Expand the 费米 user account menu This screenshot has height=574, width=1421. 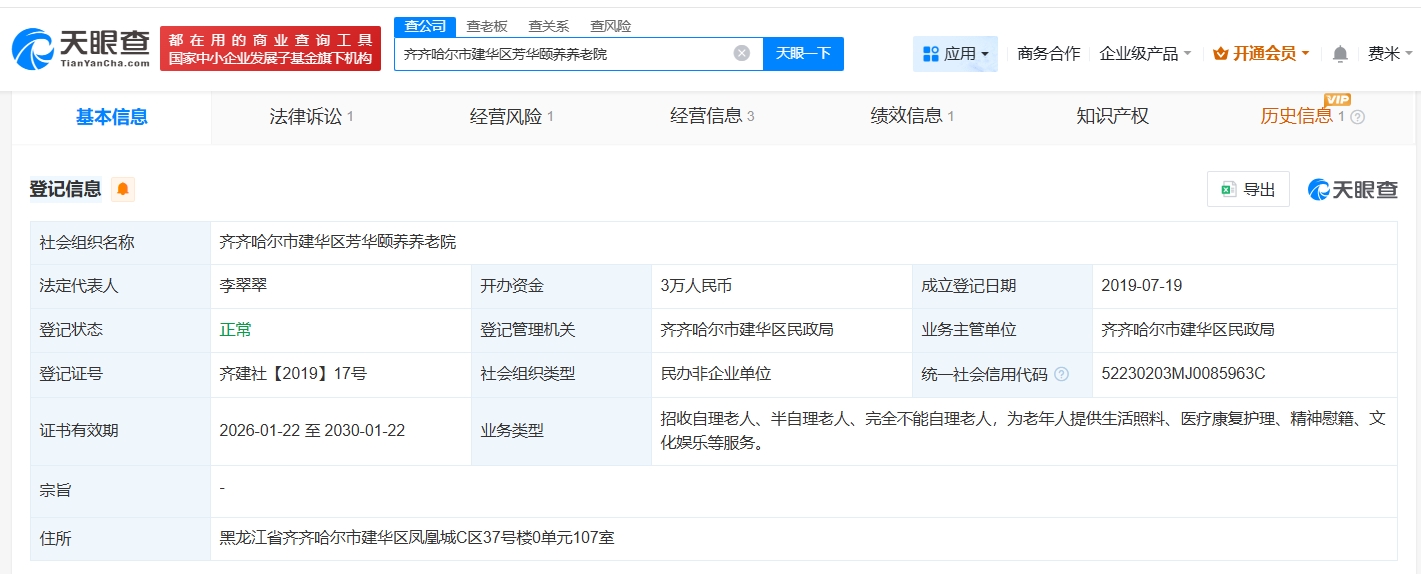(1390, 54)
